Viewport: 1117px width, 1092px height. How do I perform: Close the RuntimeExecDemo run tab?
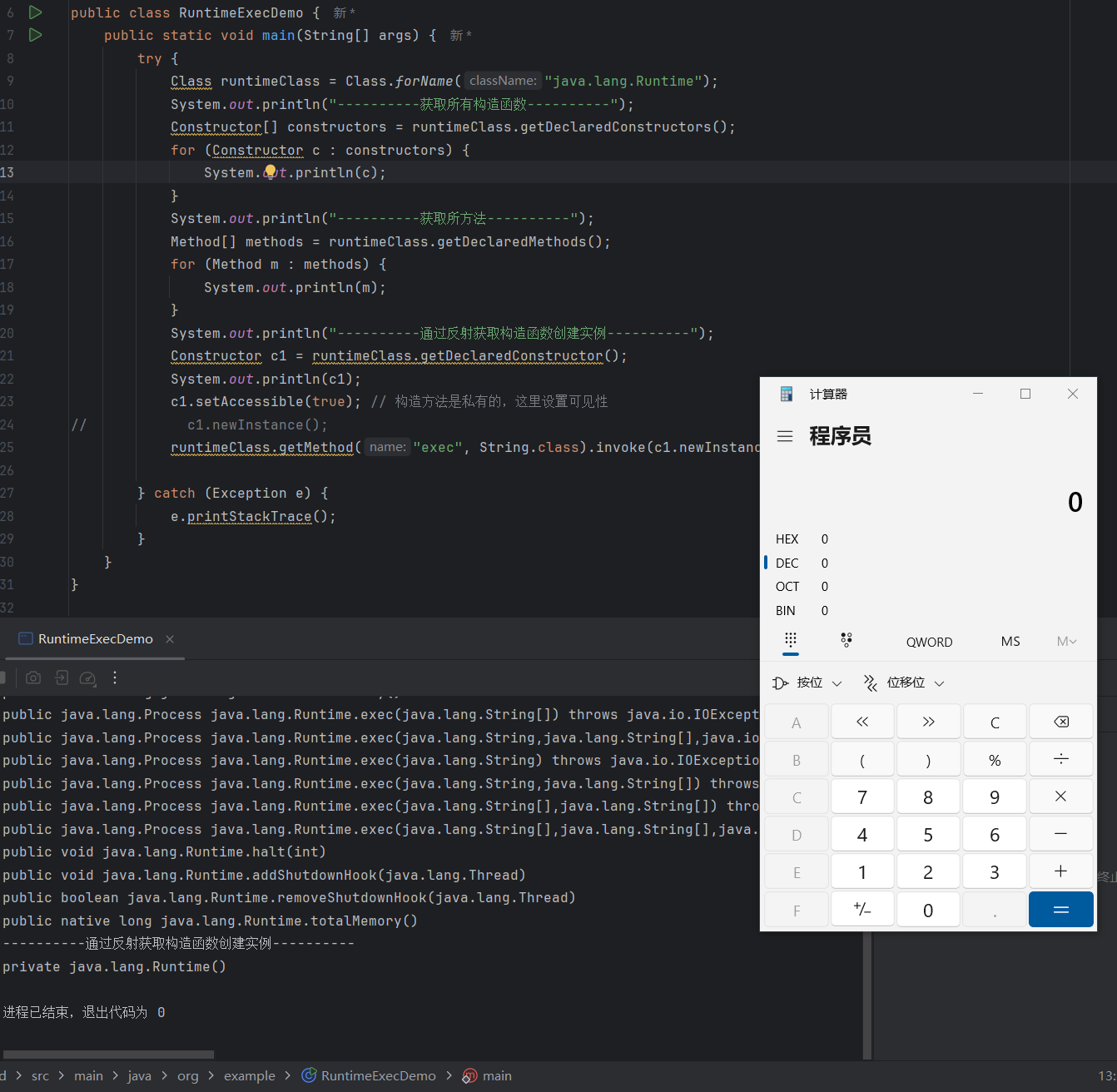pos(170,639)
